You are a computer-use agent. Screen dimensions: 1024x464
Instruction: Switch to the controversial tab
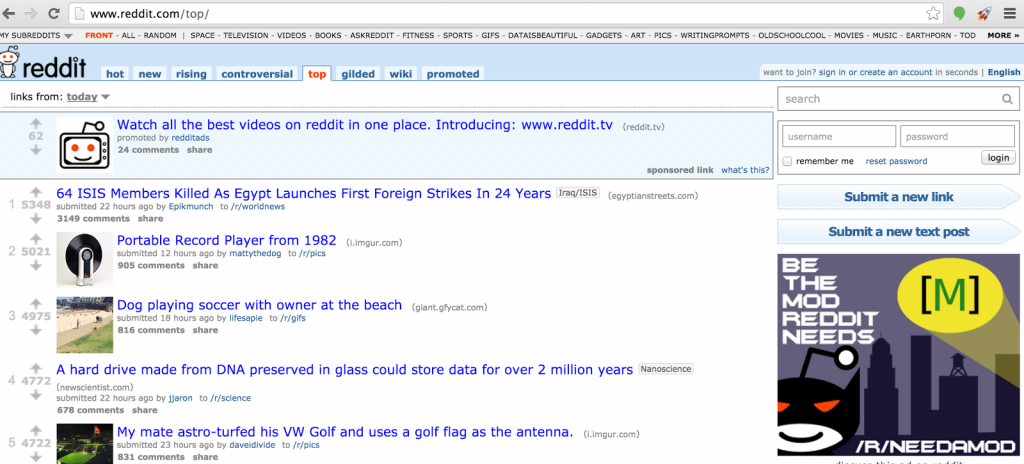(257, 74)
